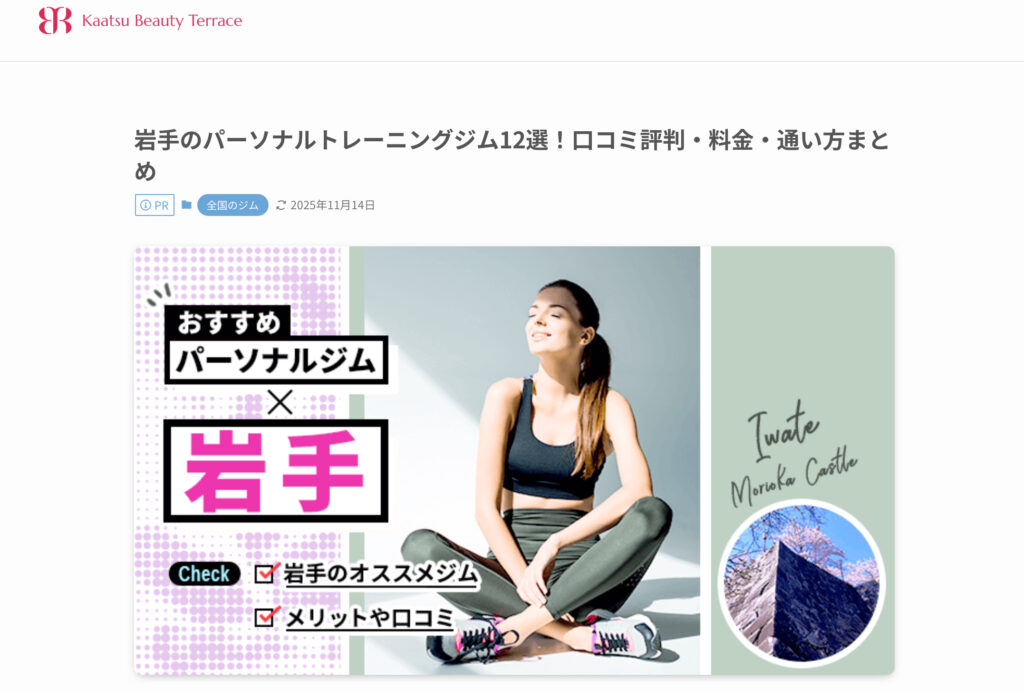Click the folder category icon

pos(187,205)
